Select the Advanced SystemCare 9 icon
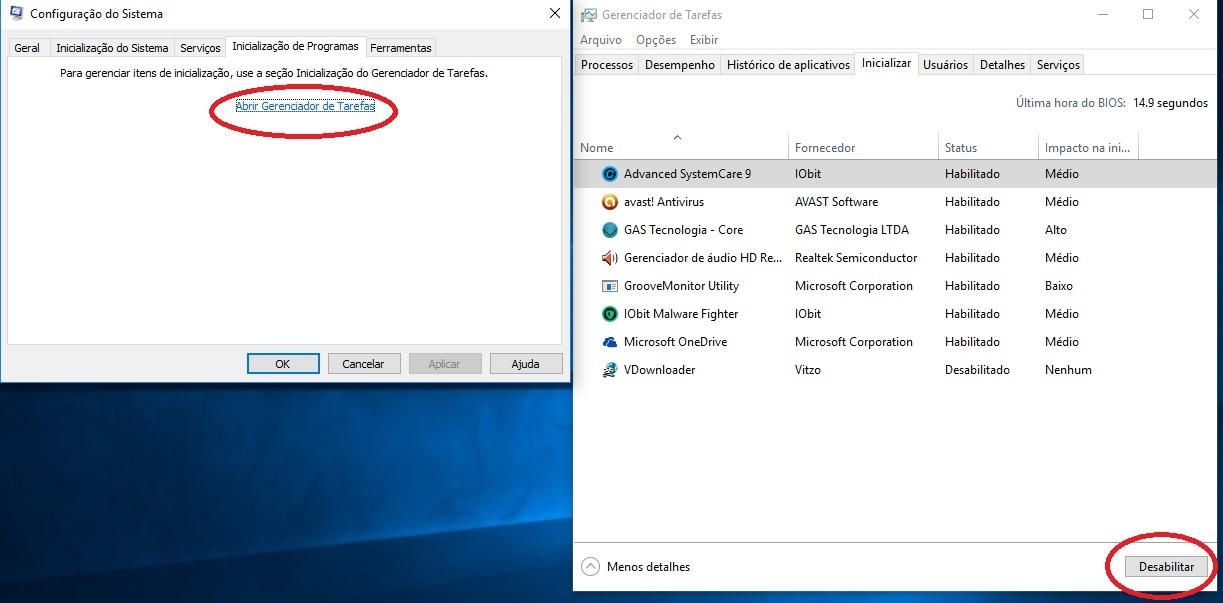 pyautogui.click(x=609, y=173)
